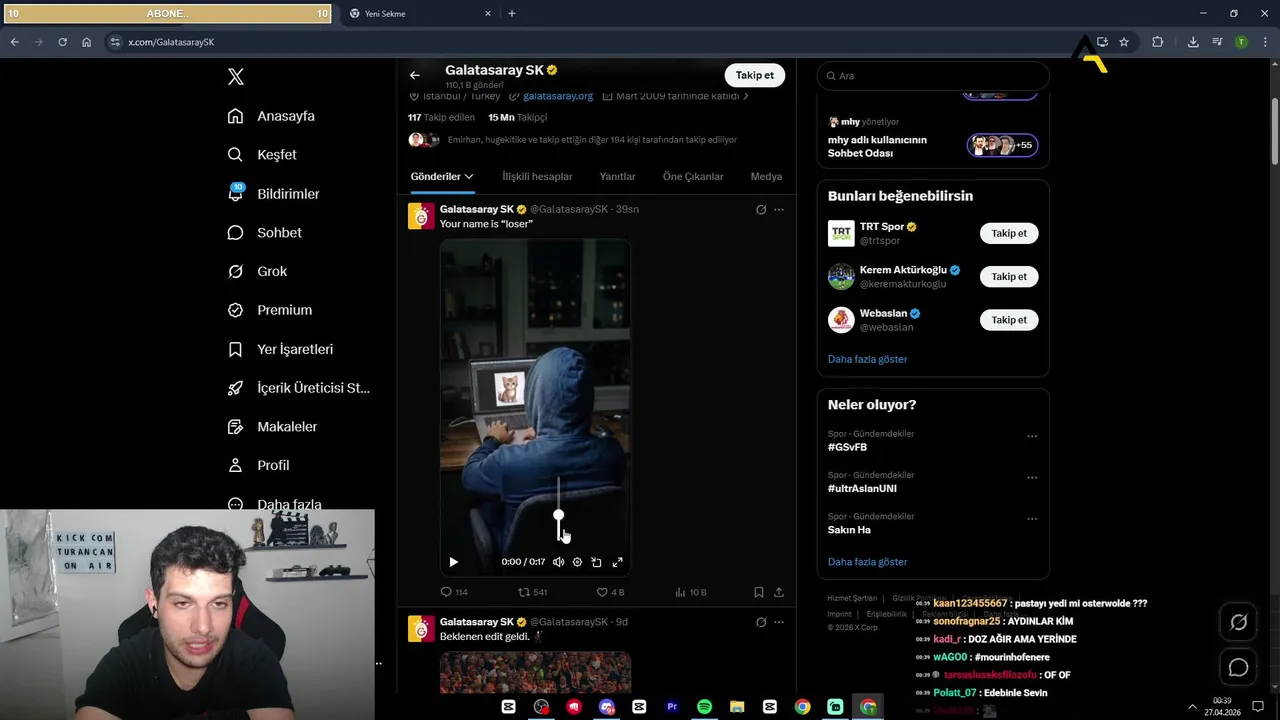
Task: Open File Explorer from the taskbar
Action: (x=737, y=707)
